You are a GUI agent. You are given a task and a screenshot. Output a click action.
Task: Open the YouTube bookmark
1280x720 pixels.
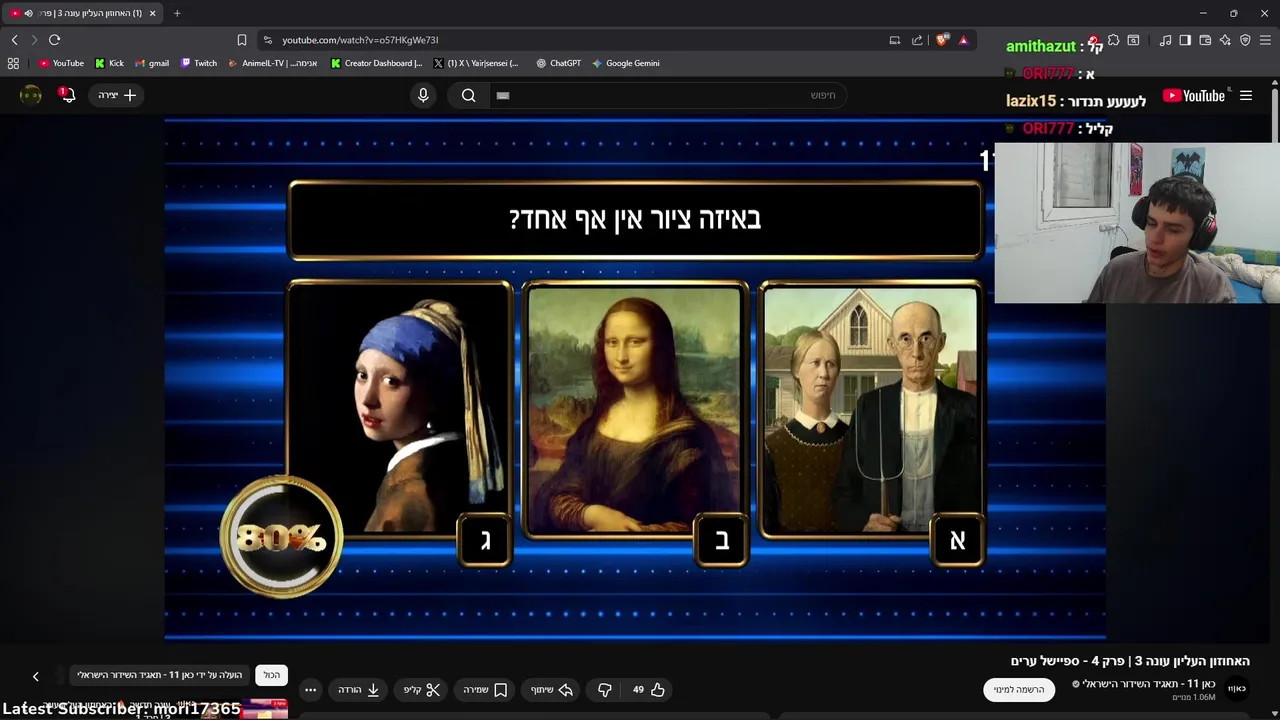(x=61, y=63)
